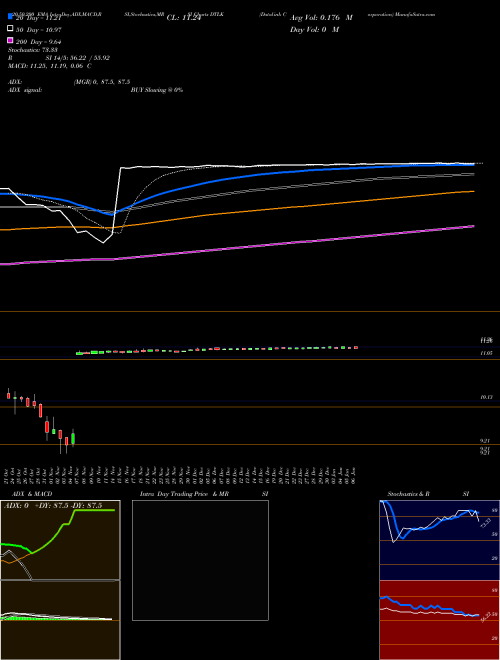Click the 'Stochastics & R' panel title
Screen dimensions: 500x660
pos(408,494)
